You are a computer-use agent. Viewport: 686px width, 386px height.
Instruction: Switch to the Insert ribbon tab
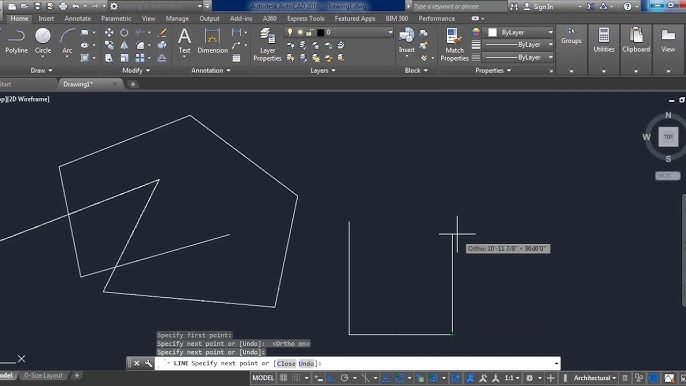point(46,18)
